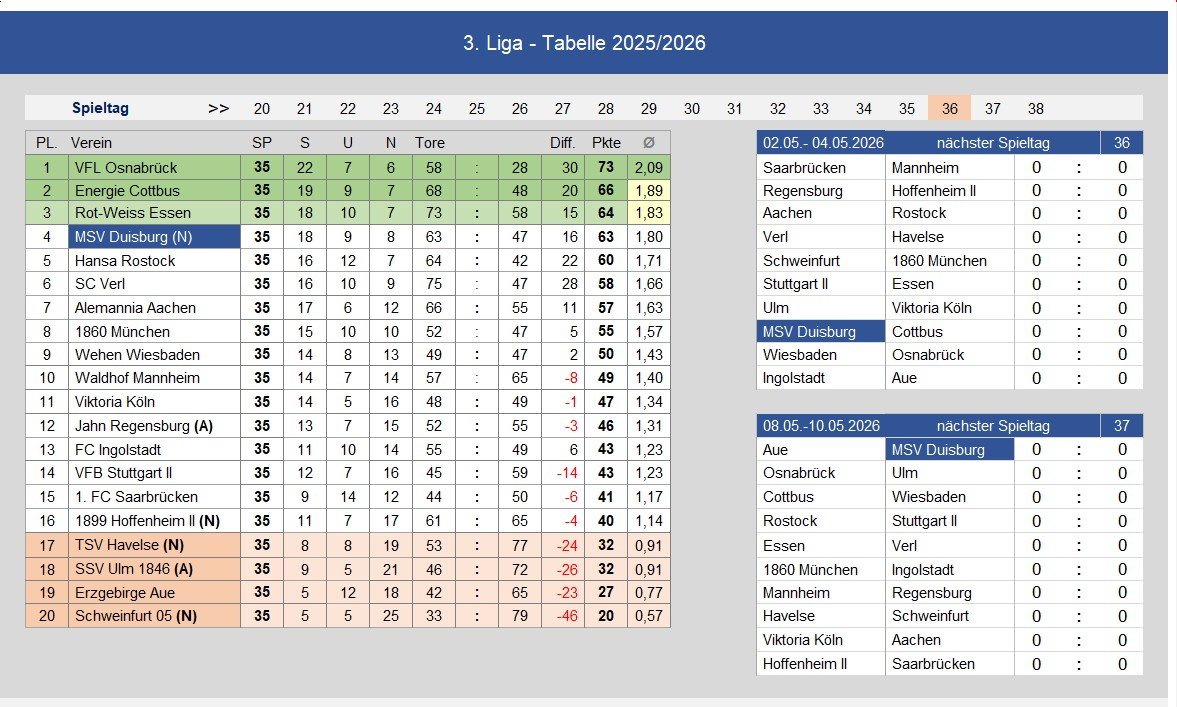Switch to matchday 37
The width and height of the screenshot is (1177, 707).
(992, 108)
